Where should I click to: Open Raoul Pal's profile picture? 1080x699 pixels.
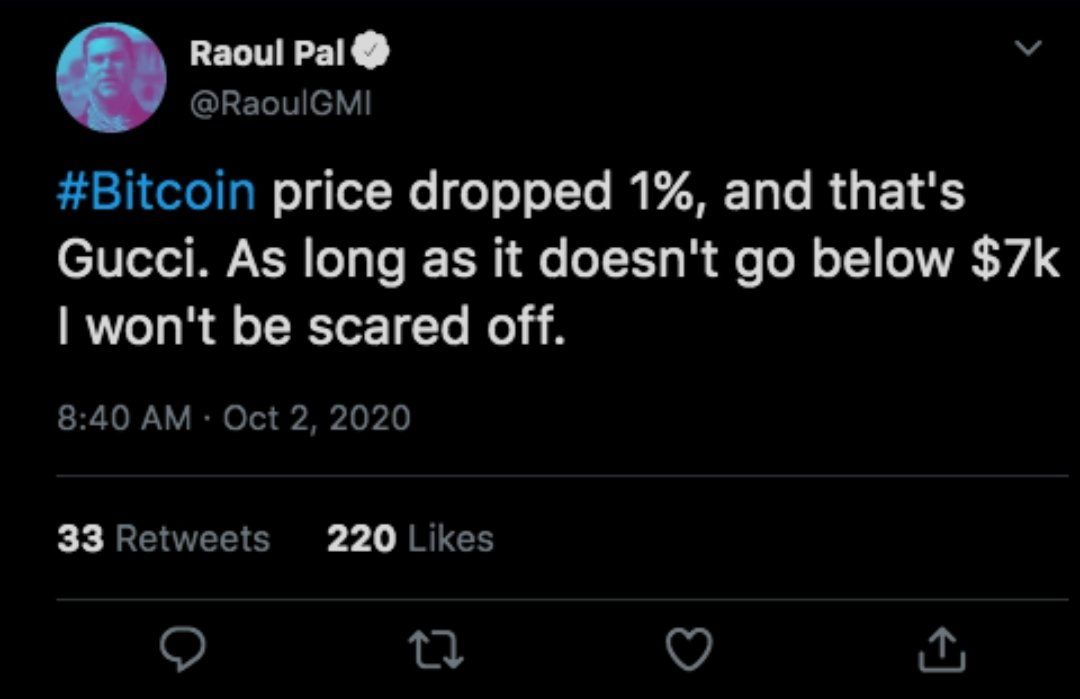click(x=111, y=78)
